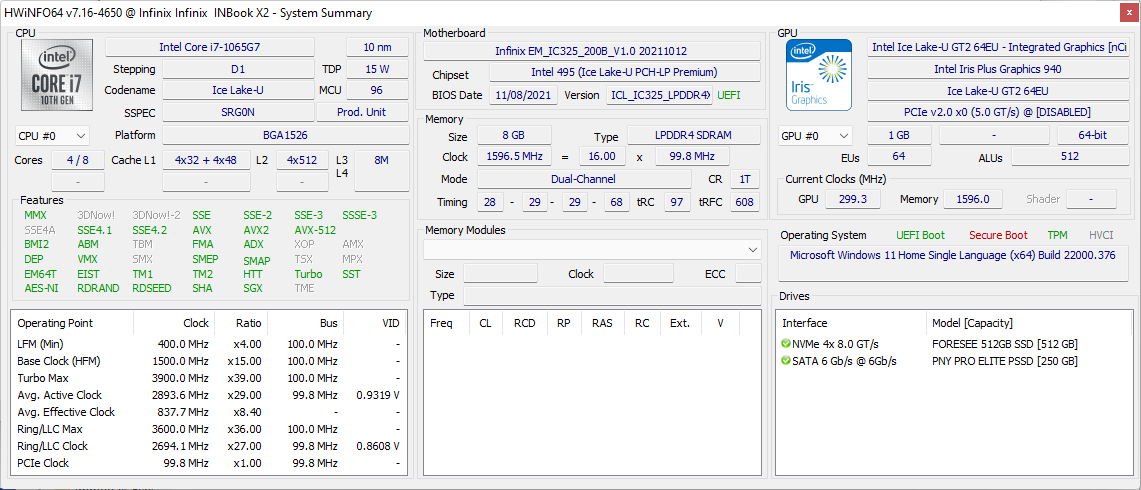
Task: Click the Cores value 4 / 8
Action: tap(78, 160)
